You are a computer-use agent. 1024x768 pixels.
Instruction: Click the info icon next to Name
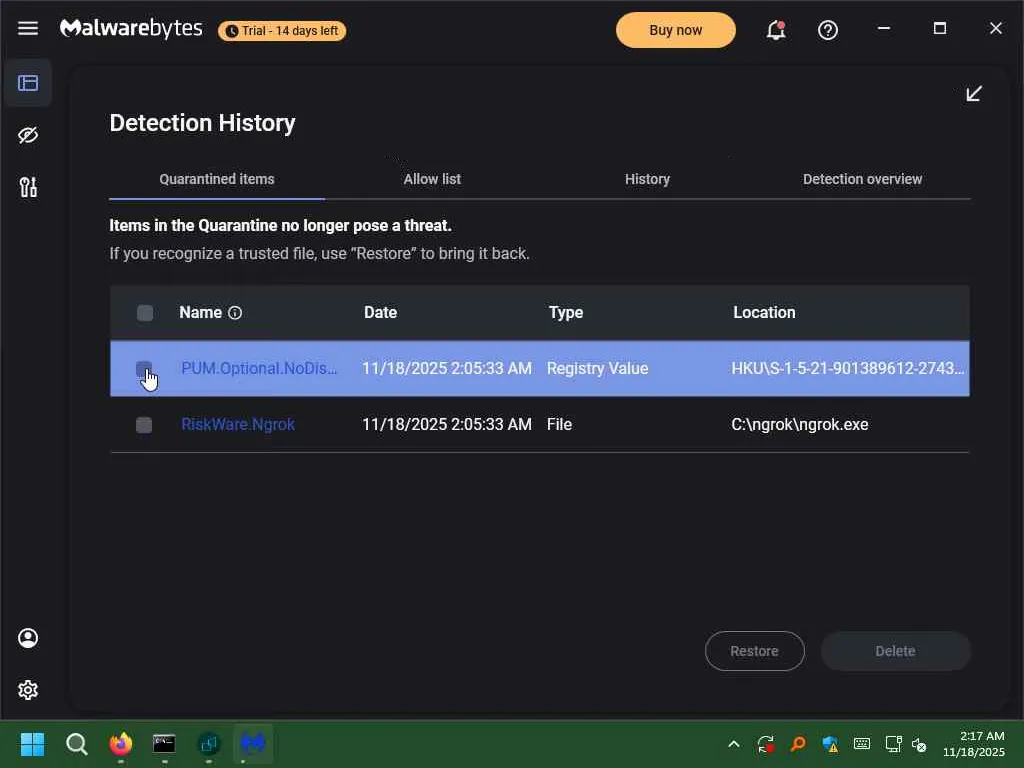tap(235, 313)
